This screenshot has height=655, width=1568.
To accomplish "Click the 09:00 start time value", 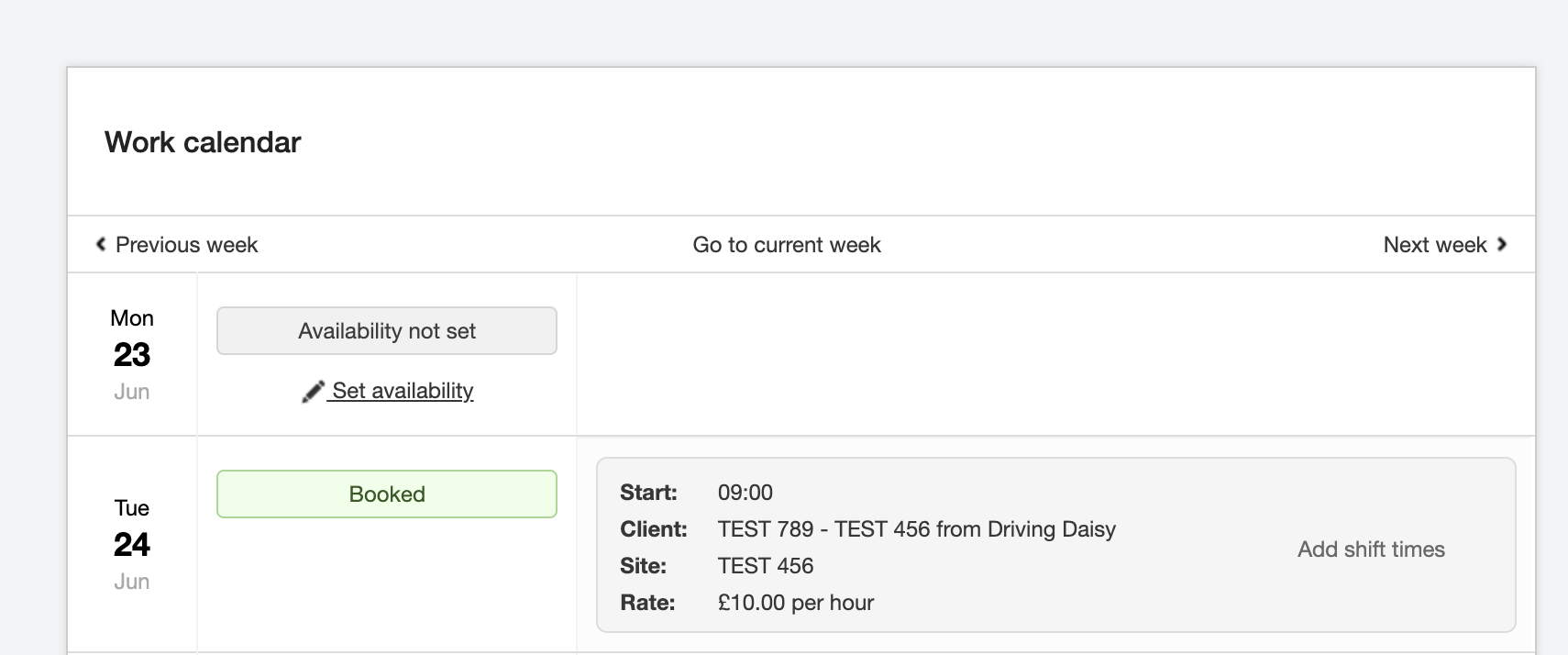I will pos(745,493).
